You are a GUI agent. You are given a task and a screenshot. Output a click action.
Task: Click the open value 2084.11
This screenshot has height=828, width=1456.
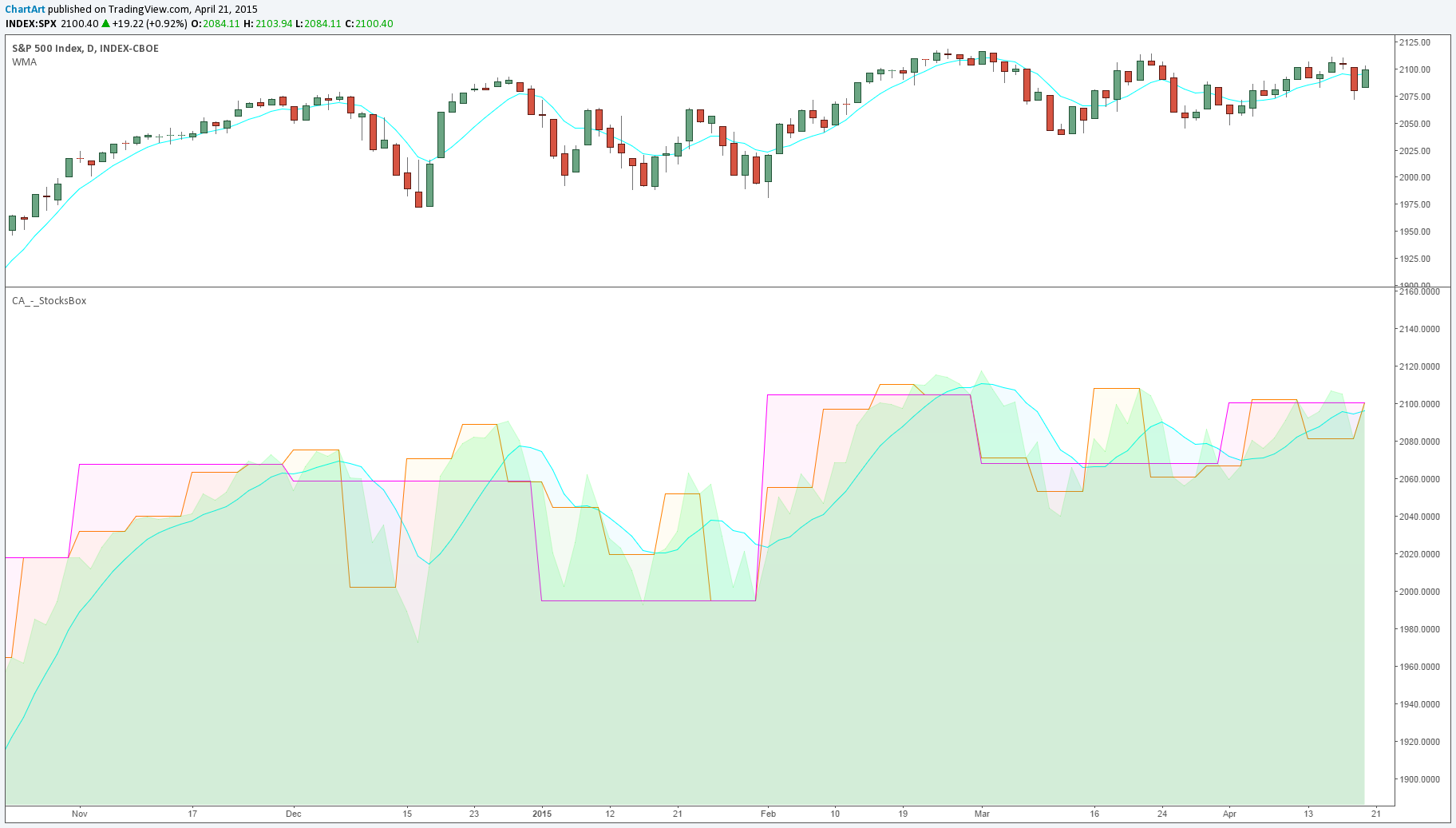(221, 24)
